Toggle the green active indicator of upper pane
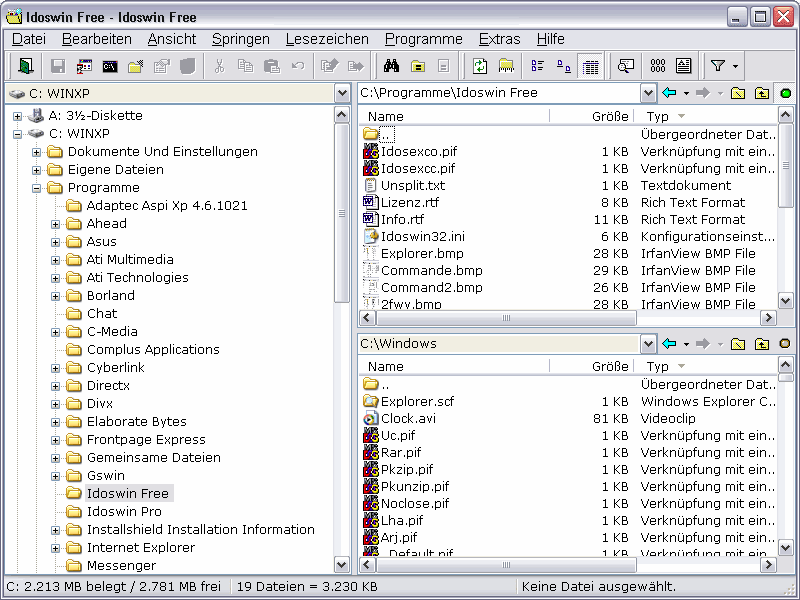The height and width of the screenshot is (600, 800). tap(786, 93)
